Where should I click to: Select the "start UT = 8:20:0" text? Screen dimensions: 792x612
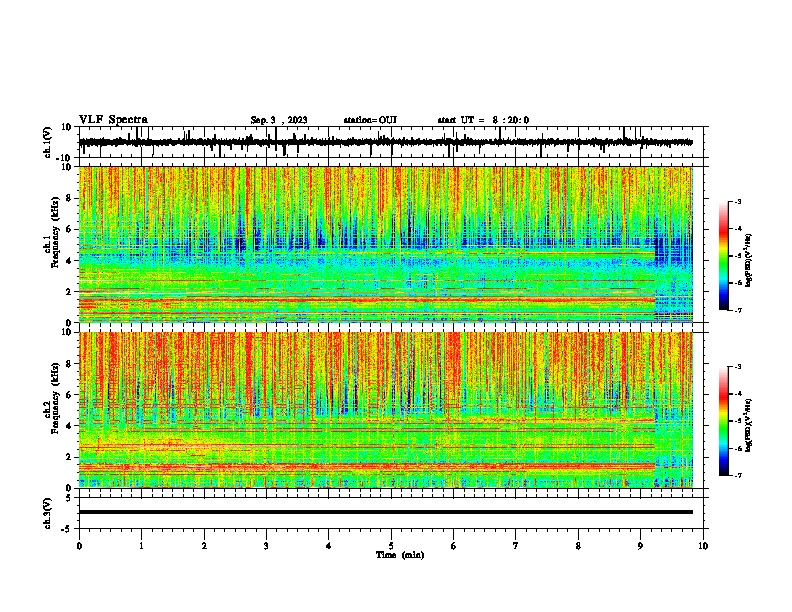tap(483, 120)
